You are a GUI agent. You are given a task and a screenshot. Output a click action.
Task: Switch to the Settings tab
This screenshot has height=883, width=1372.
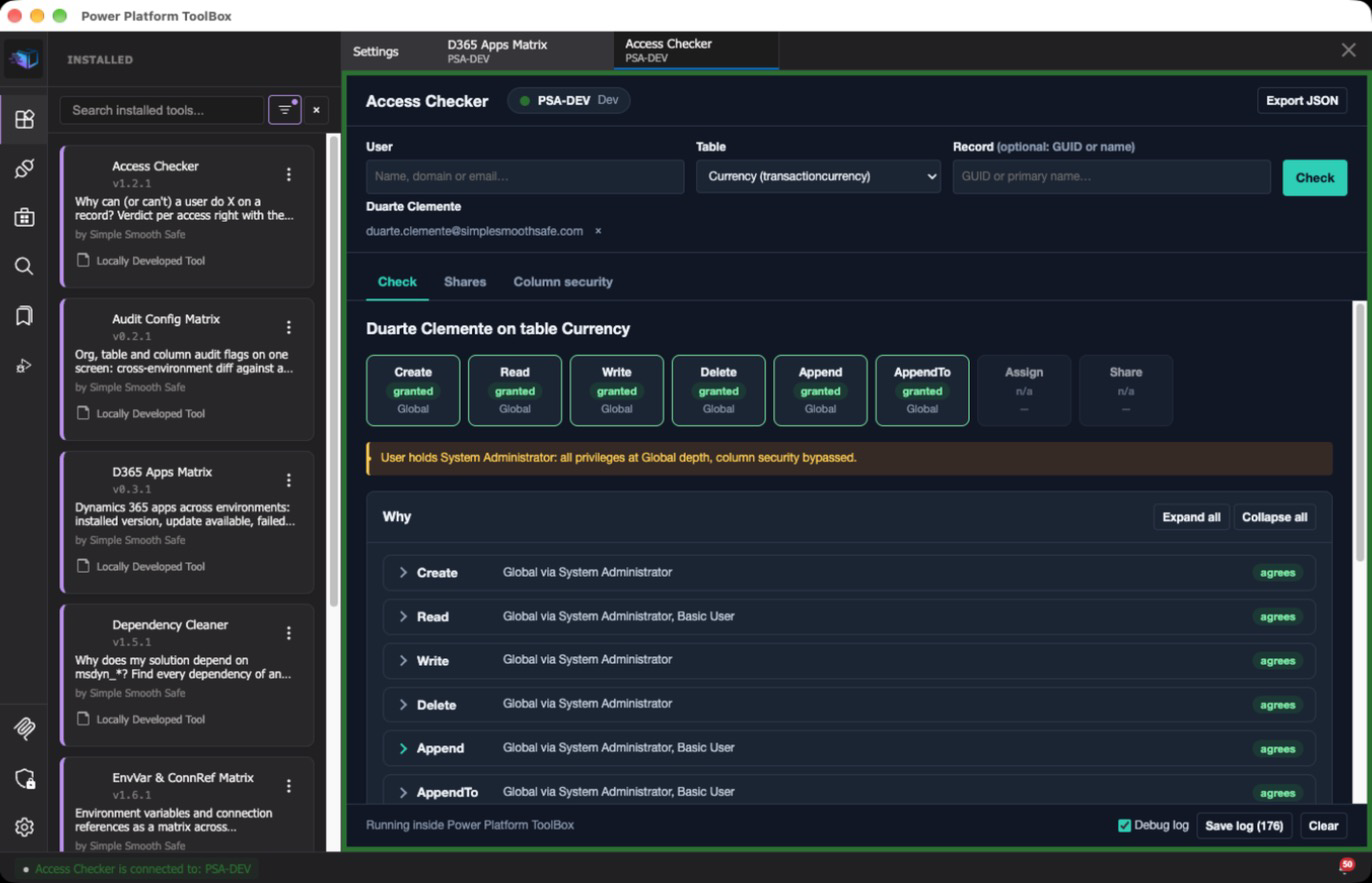(x=376, y=51)
